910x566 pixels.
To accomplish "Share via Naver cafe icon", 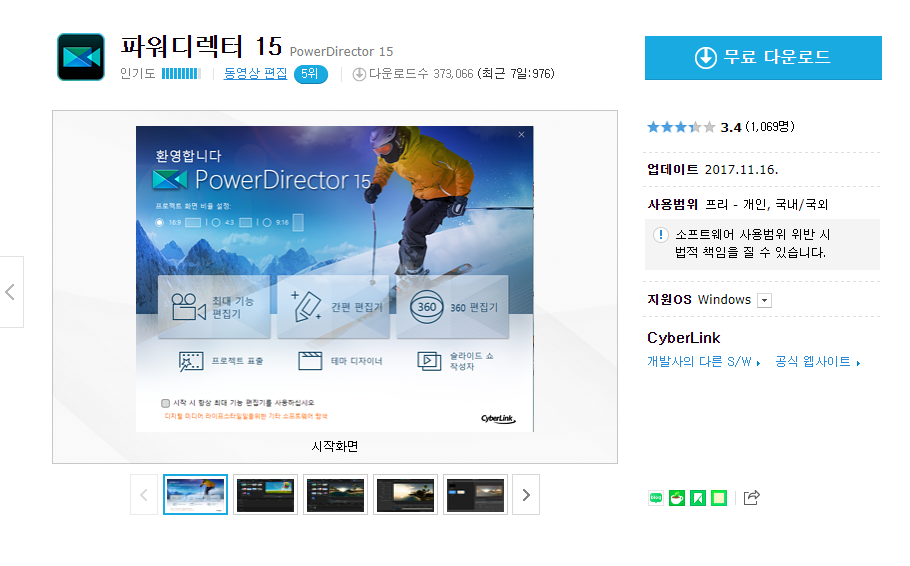I will pyautogui.click(x=677, y=497).
